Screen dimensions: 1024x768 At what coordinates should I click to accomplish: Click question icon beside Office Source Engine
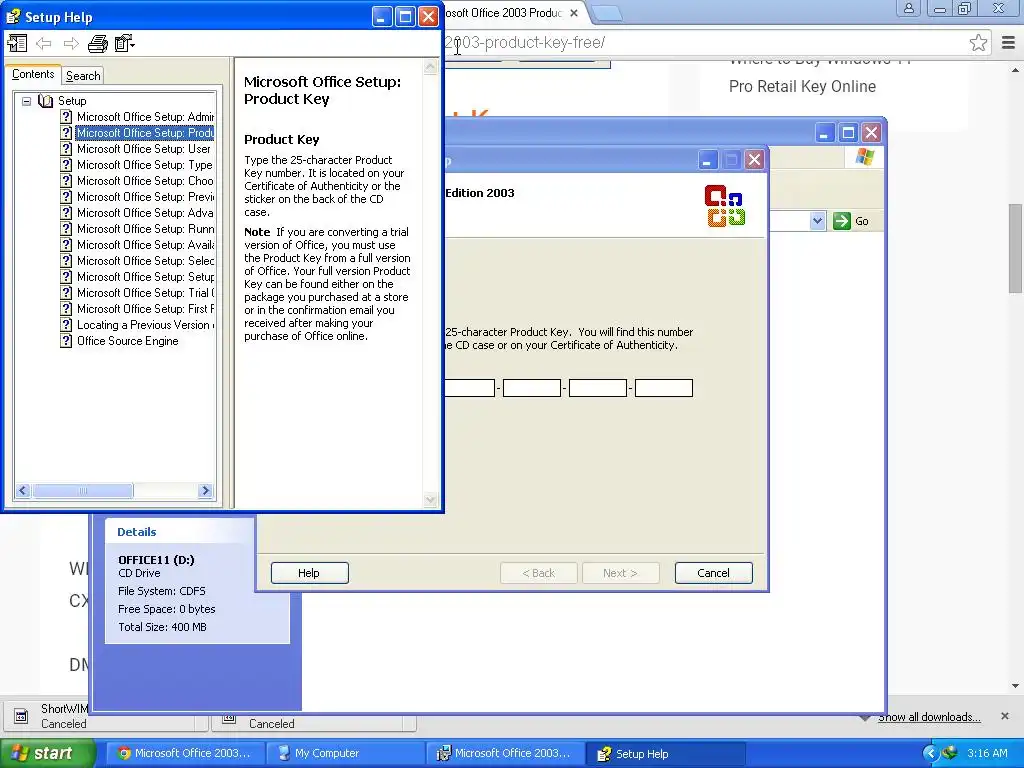(66, 341)
